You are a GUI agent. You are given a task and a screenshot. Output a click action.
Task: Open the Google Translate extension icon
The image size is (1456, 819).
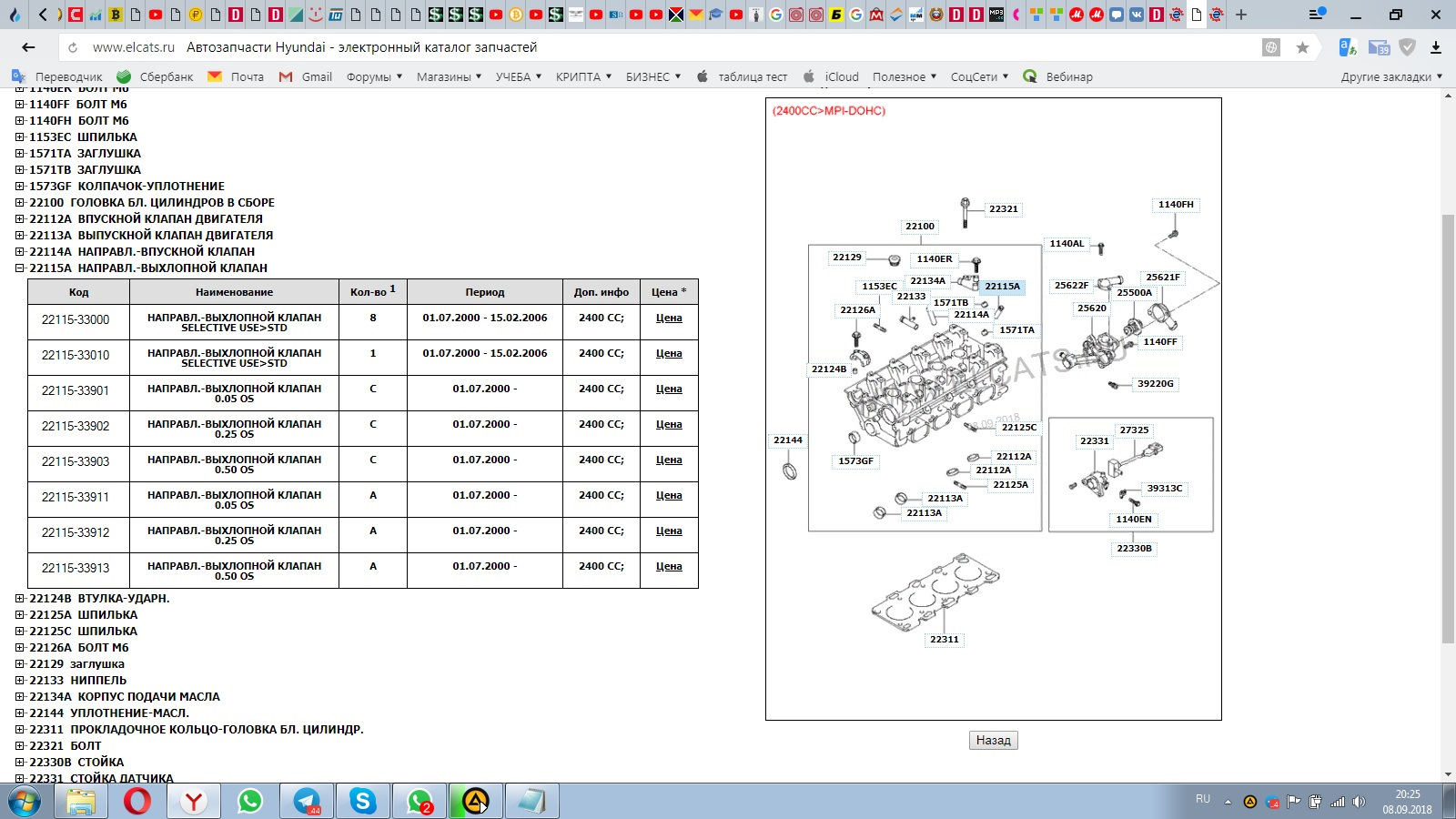click(x=1348, y=47)
